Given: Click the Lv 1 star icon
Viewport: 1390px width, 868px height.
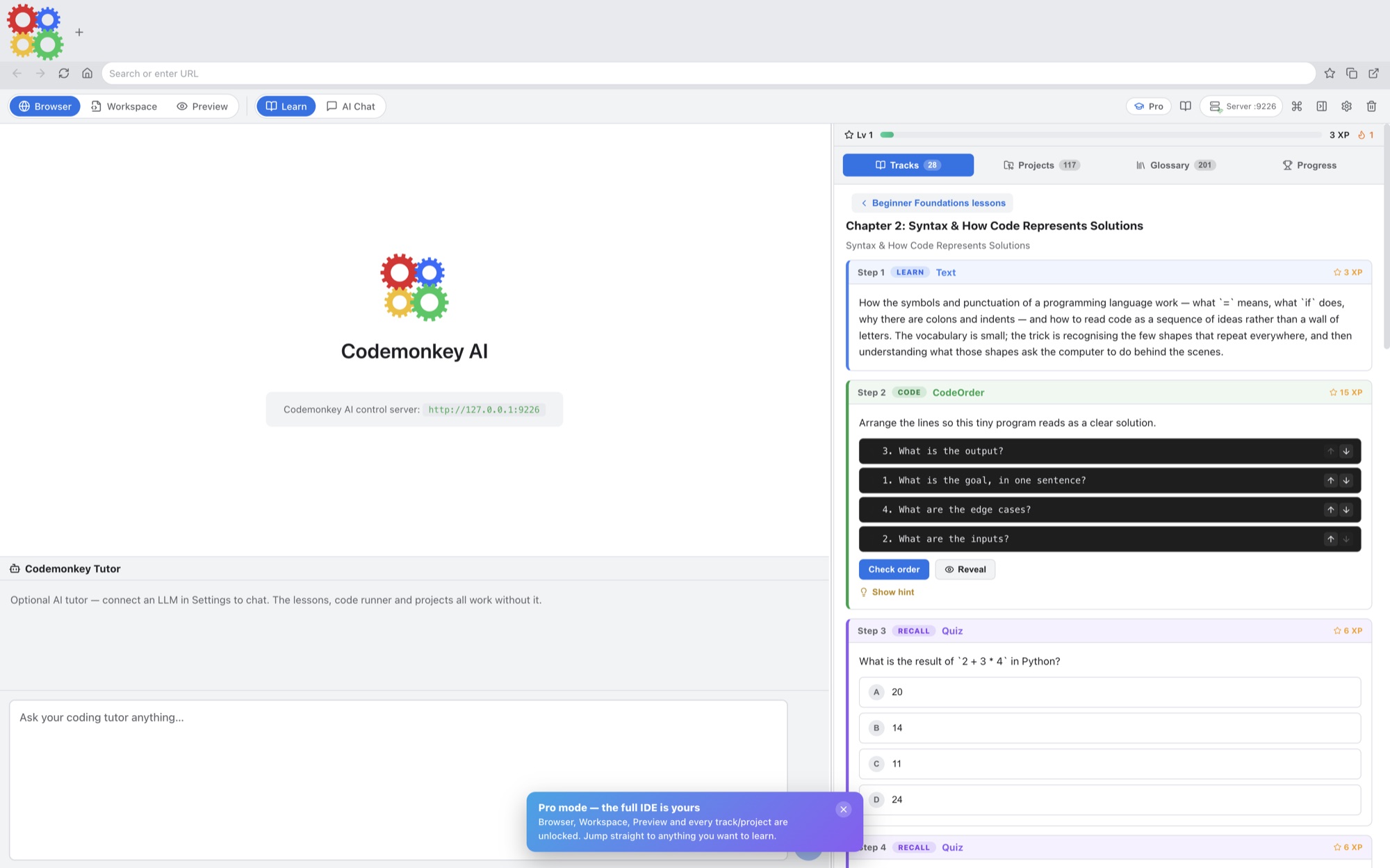Looking at the screenshot, I should point(849,135).
